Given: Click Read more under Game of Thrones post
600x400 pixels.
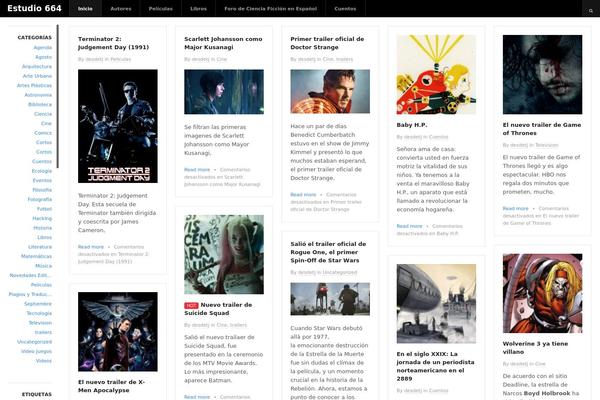Looking at the screenshot, I should click(x=515, y=209).
